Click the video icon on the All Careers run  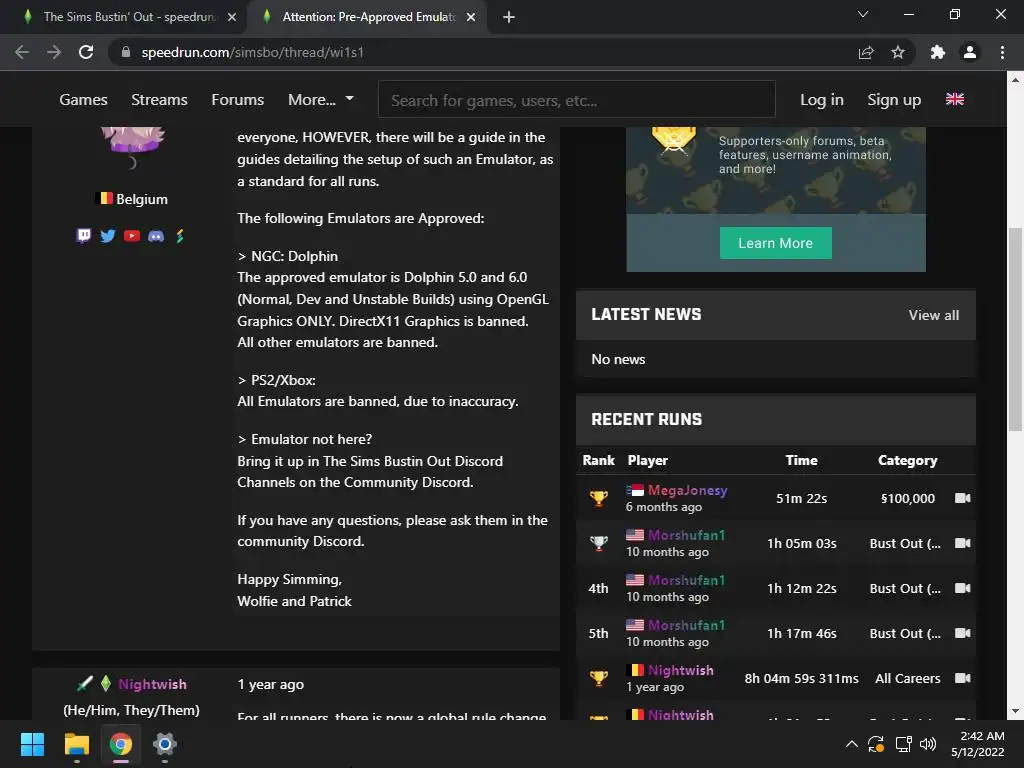[963, 679]
